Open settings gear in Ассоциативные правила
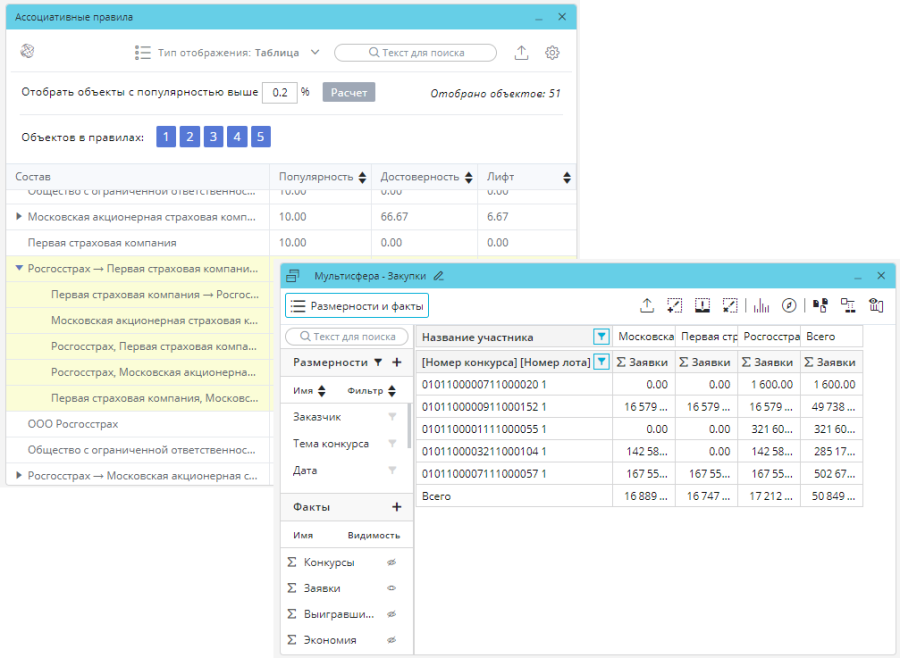The height and width of the screenshot is (658, 900). pyautogui.click(x=552, y=53)
